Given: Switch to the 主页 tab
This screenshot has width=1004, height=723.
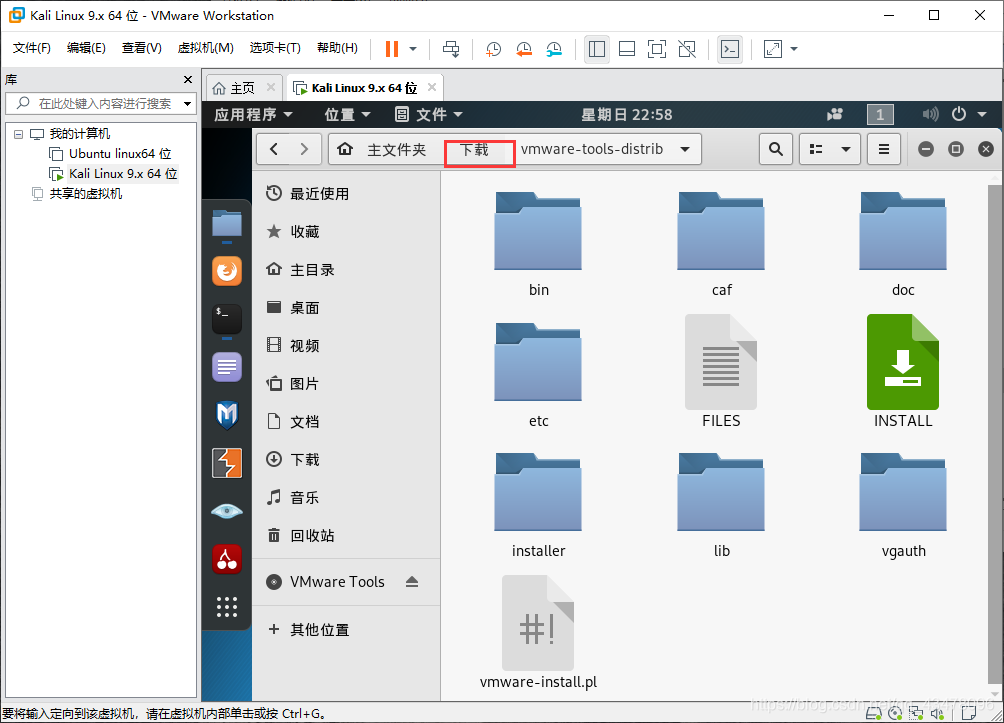Looking at the screenshot, I should point(243,86).
